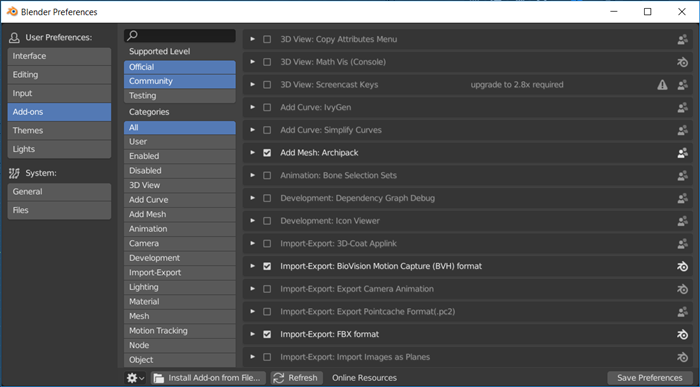Enable the Bone Selection Sets add-on

267,175
